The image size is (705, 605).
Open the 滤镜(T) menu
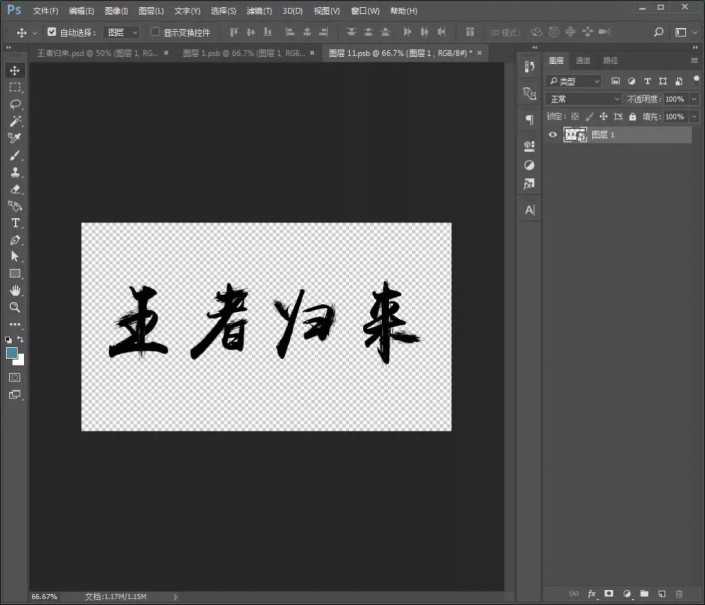click(260, 10)
